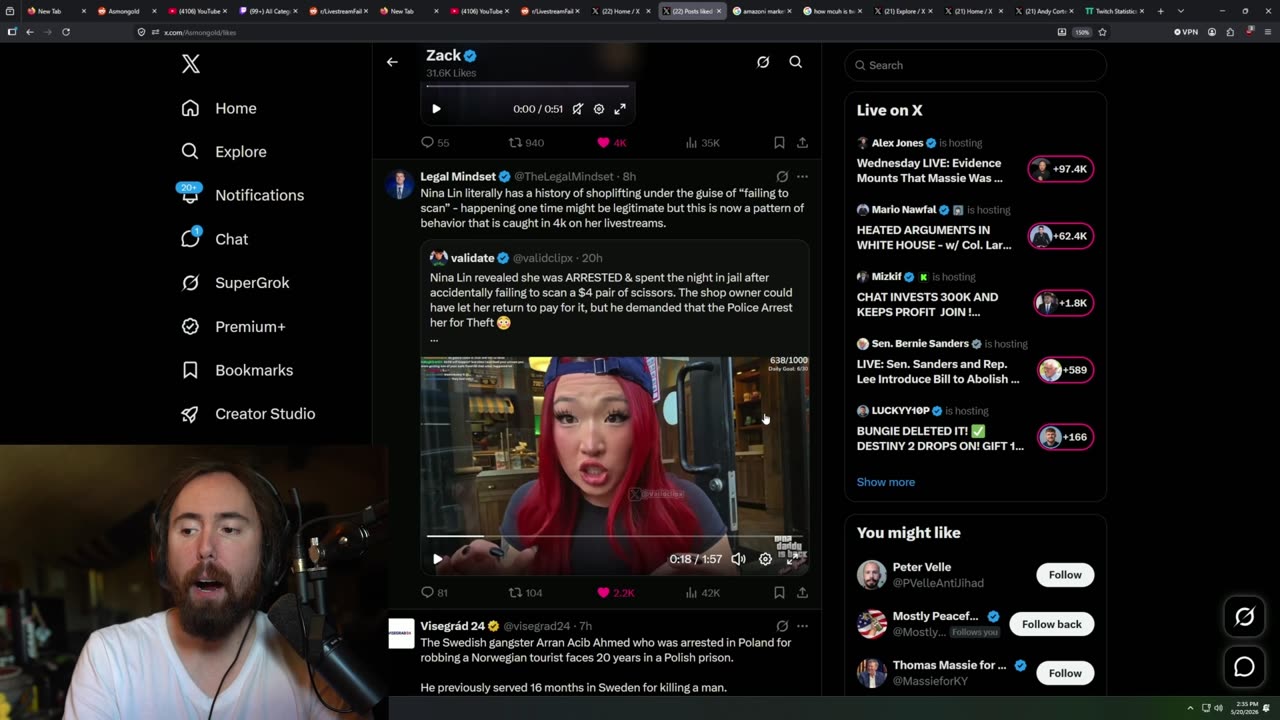The width and height of the screenshot is (1280, 720).
Task: Open Creator Studio in the sidebar
Action: coord(247,414)
